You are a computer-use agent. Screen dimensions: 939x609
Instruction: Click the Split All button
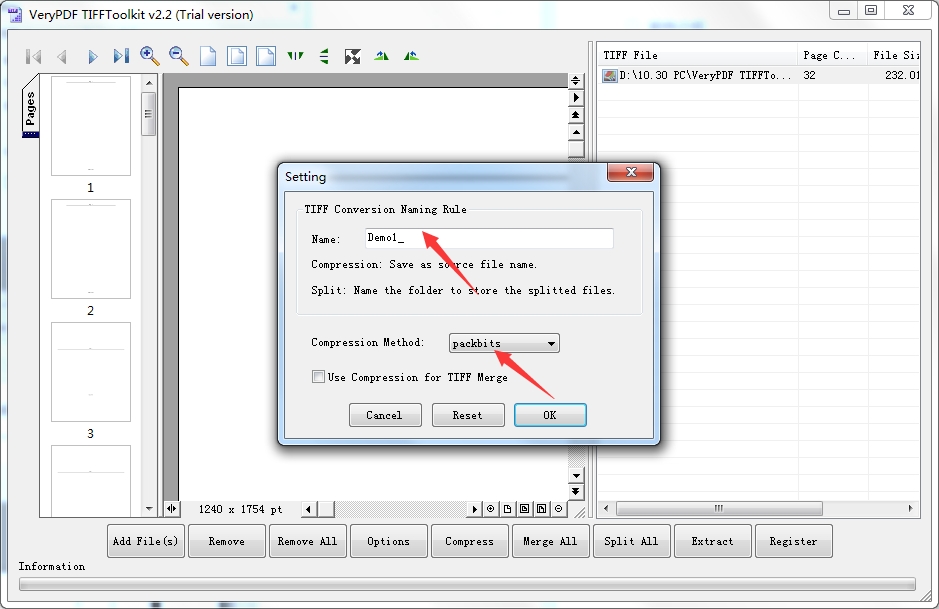631,541
